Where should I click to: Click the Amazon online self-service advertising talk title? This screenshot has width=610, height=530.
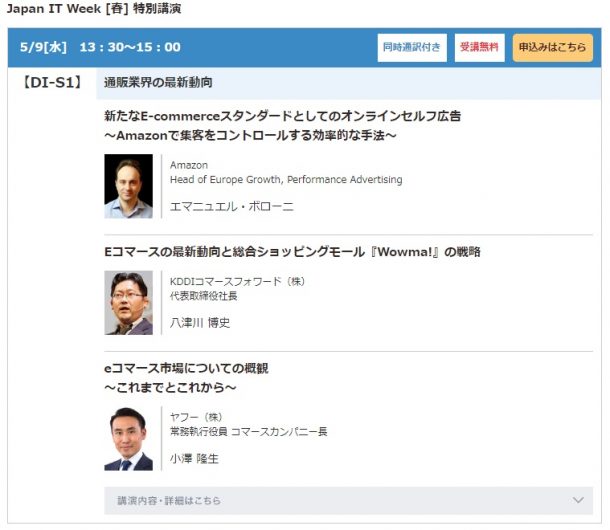[x=282, y=125]
